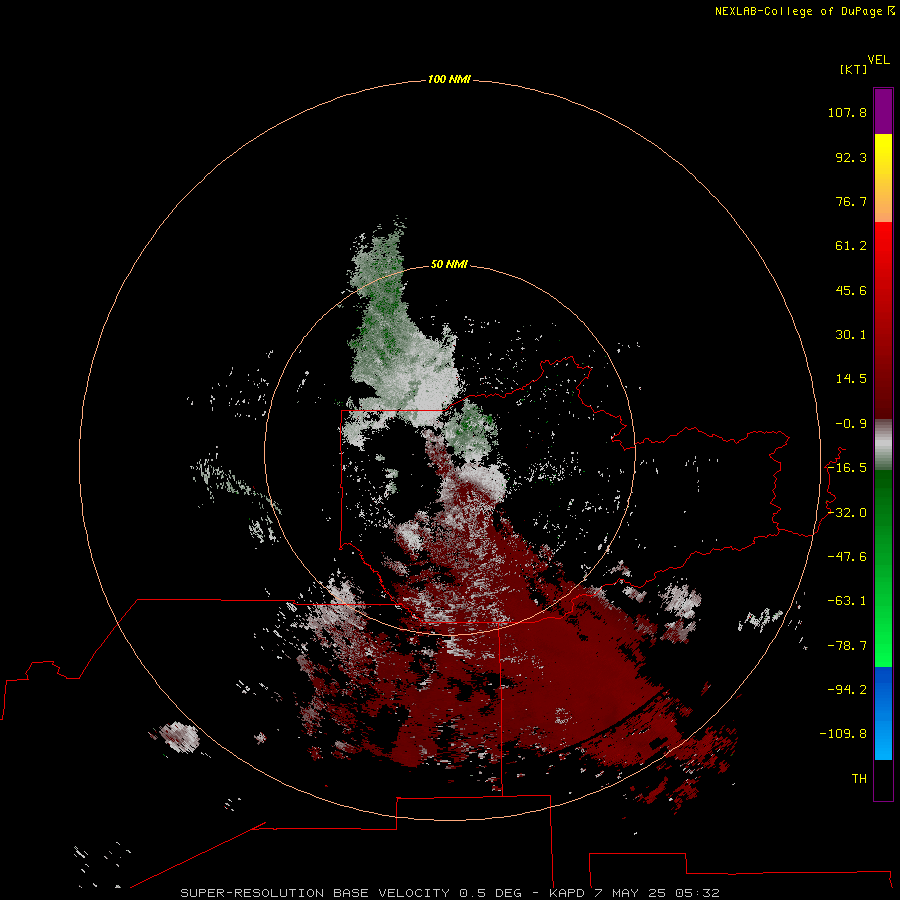Click the NEXLAB-College of DuPage watermark text
The width and height of the screenshot is (900, 900).
pos(804,11)
